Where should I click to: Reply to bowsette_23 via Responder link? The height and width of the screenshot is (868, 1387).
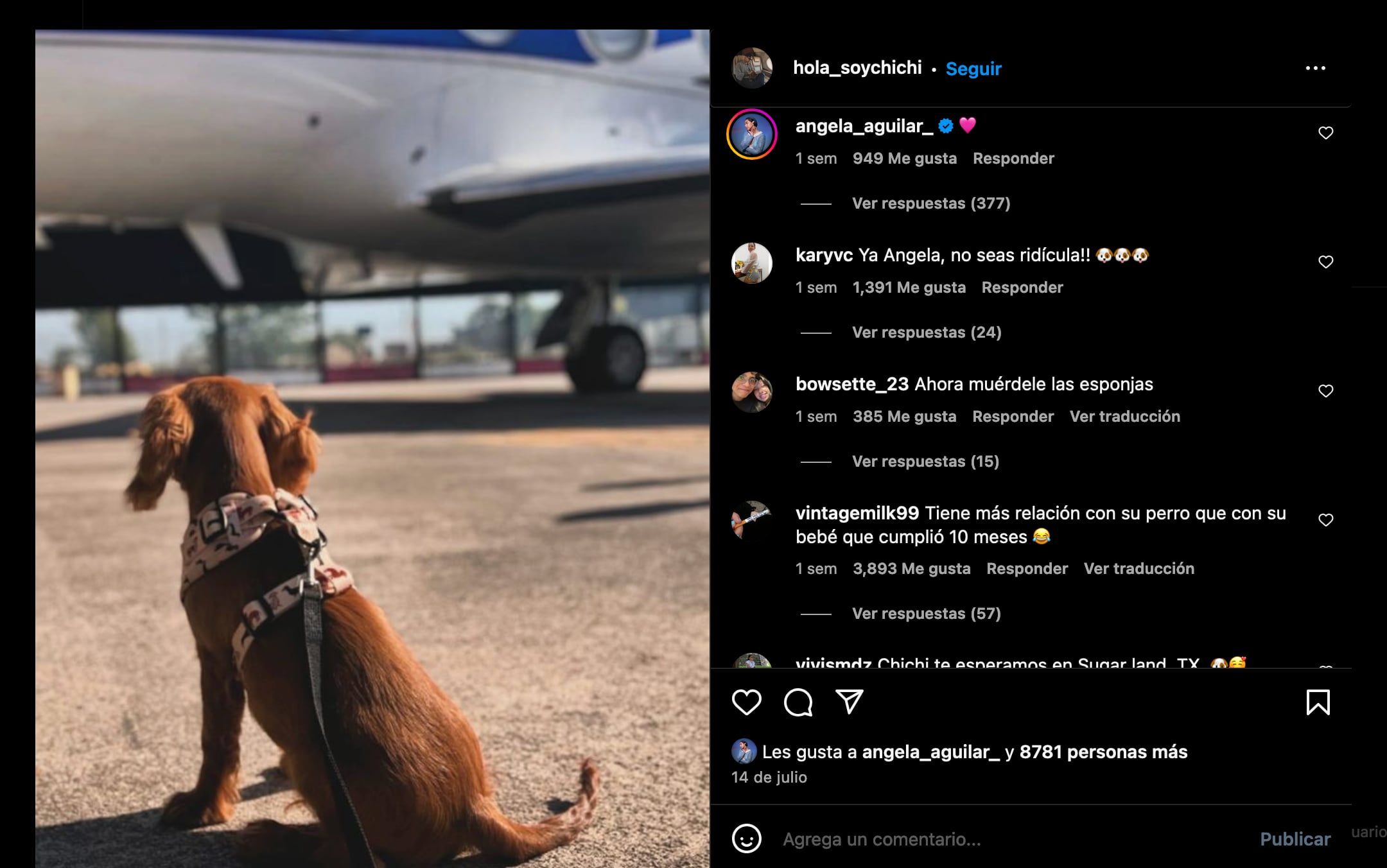[1013, 416]
